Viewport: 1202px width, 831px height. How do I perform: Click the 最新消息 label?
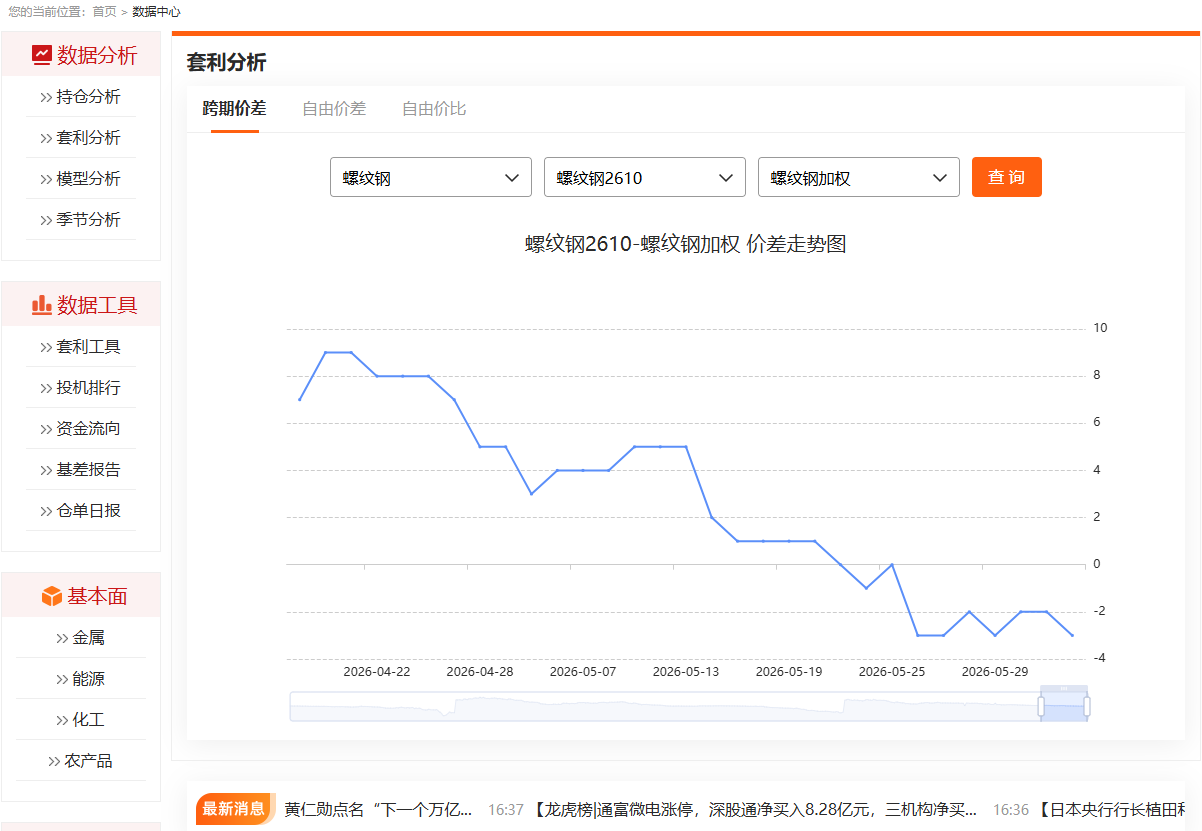(234, 809)
